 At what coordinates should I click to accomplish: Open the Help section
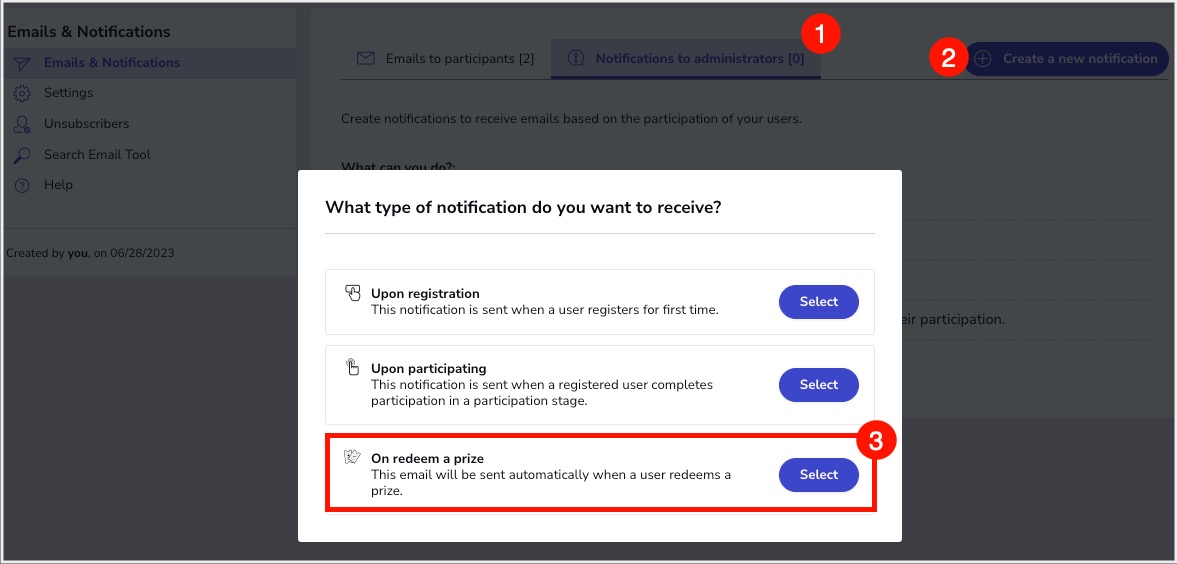(58, 185)
